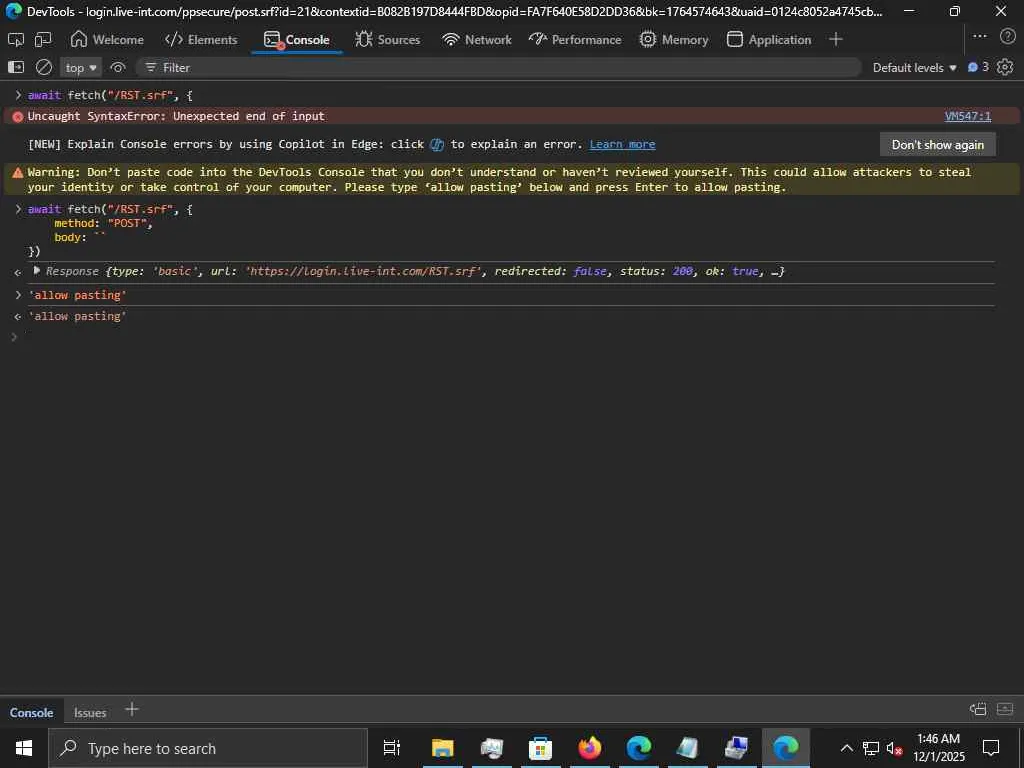Open the 3 issues counter
Screen dimensions: 1024x768
point(978,67)
